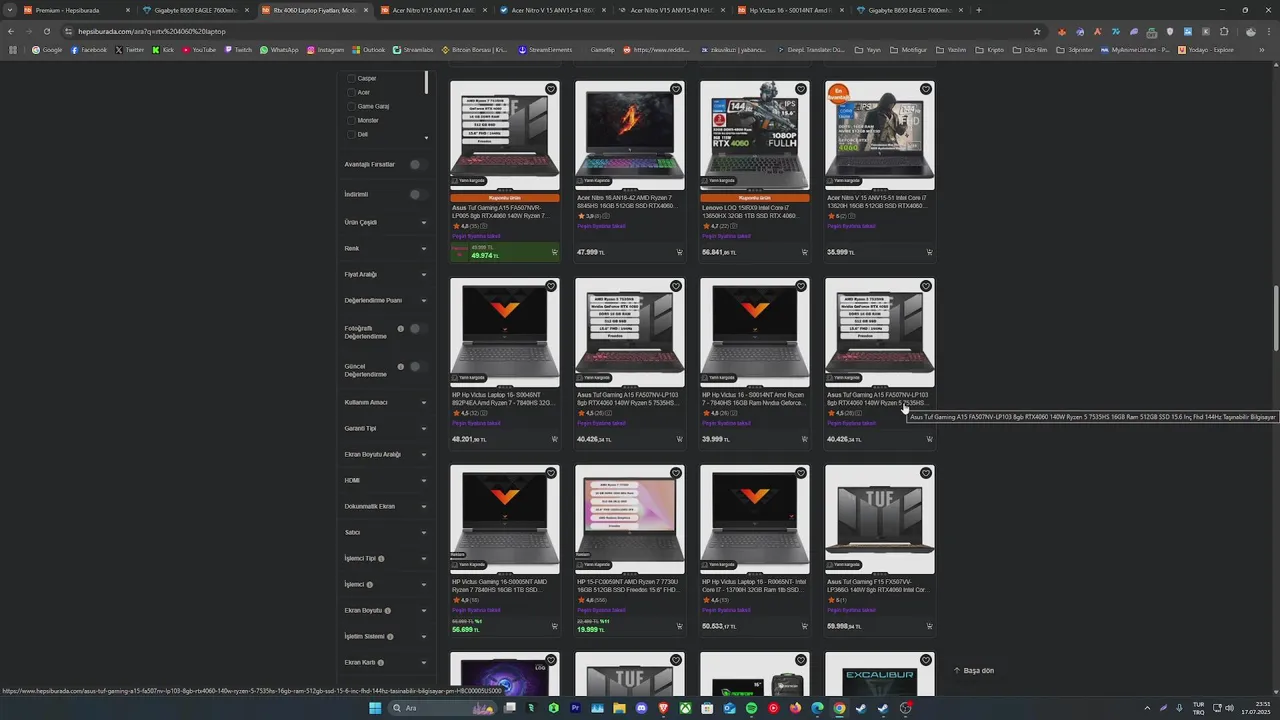Open HP Victus Gaming 16-S0005NT product title
Viewport: 1280px width, 720px height.
[x=503, y=586]
